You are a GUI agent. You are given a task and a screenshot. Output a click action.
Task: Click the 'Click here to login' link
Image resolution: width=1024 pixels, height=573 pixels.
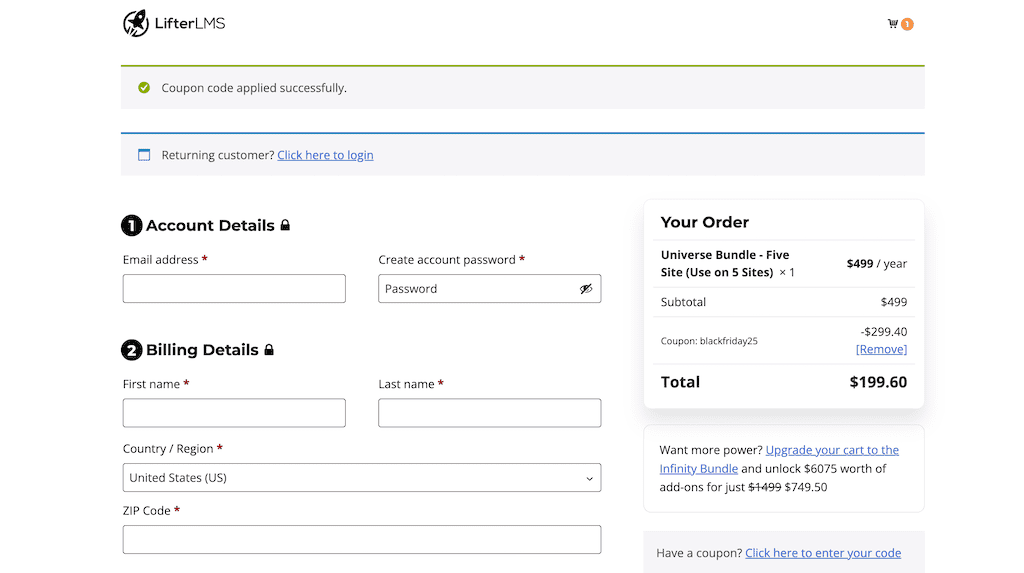pos(325,155)
